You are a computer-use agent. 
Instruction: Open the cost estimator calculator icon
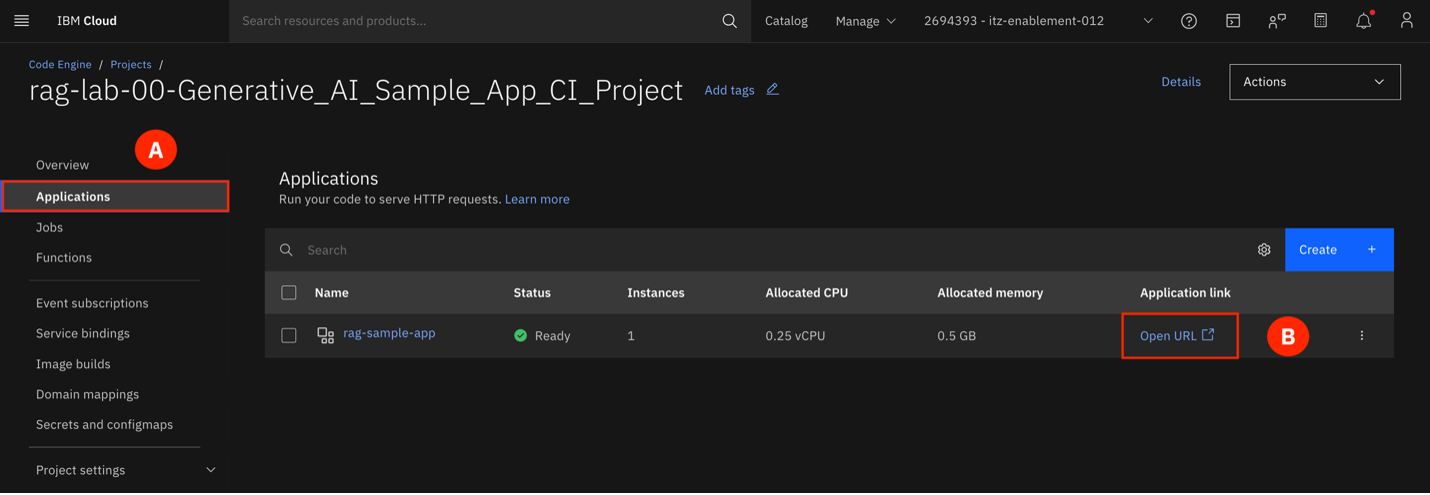(1320, 21)
